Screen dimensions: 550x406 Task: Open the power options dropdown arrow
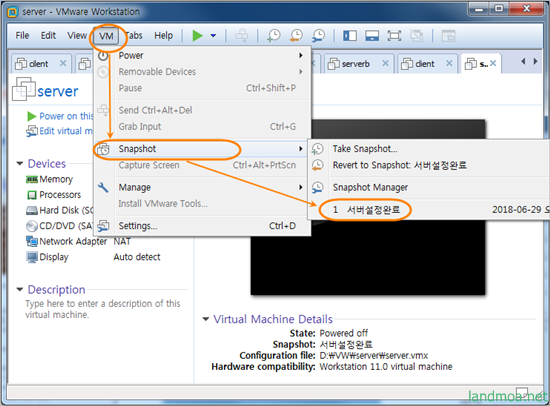(x=213, y=35)
